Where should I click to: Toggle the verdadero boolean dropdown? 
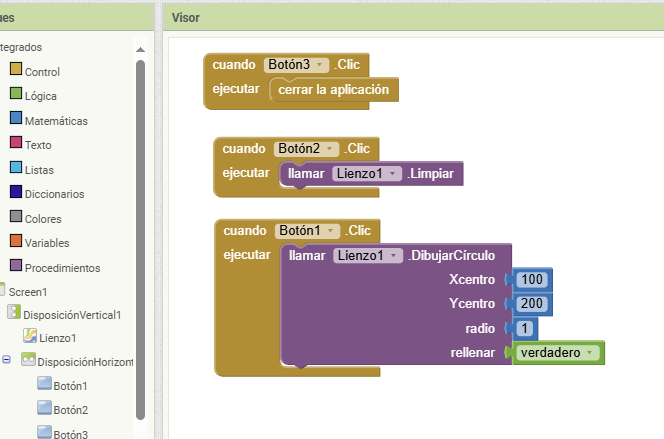[557, 353]
